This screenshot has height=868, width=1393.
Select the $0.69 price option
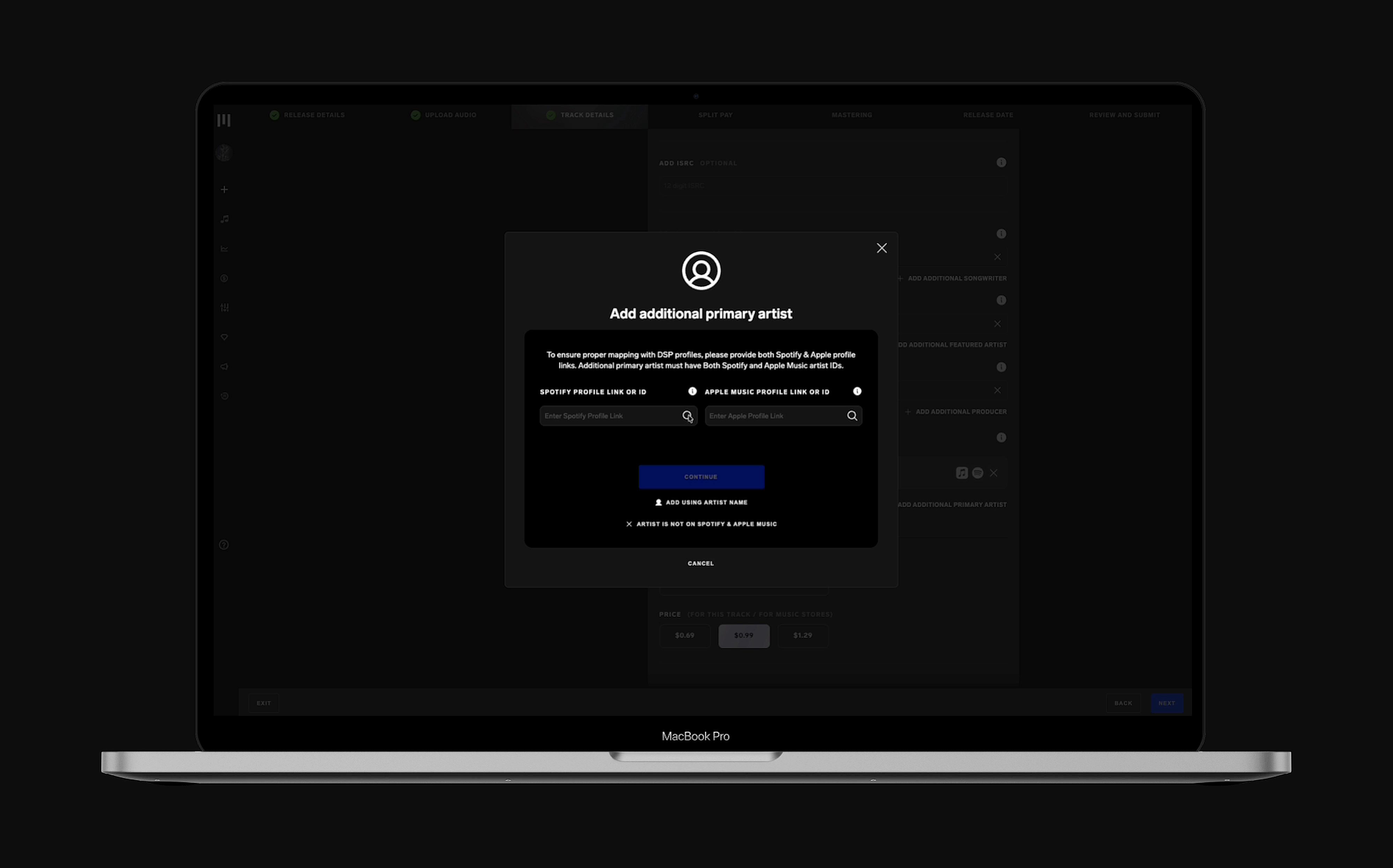(x=684, y=636)
